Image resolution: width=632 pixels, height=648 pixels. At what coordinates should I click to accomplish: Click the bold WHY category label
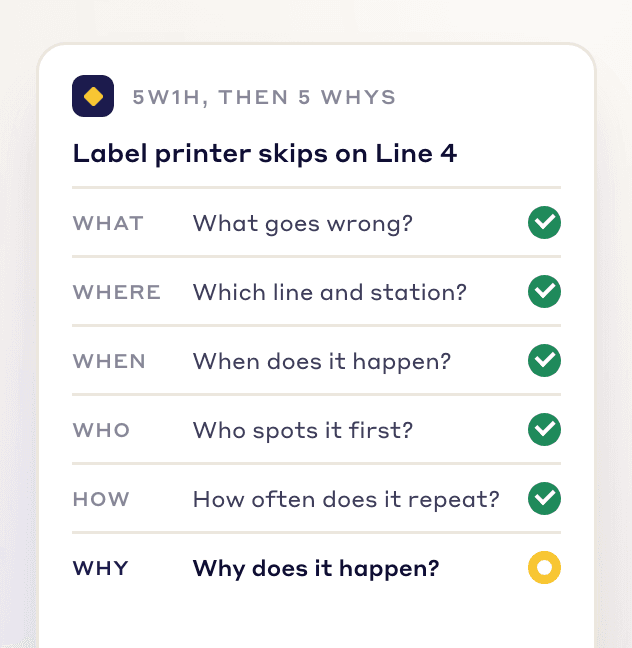[x=100, y=569]
